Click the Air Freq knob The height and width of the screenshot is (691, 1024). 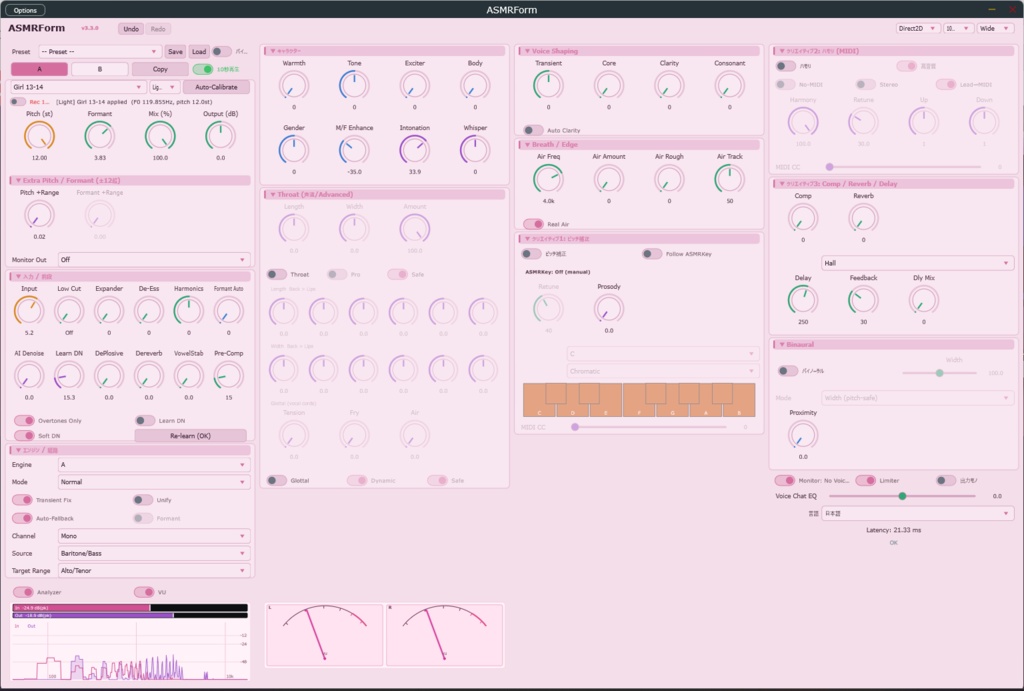(549, 179)
